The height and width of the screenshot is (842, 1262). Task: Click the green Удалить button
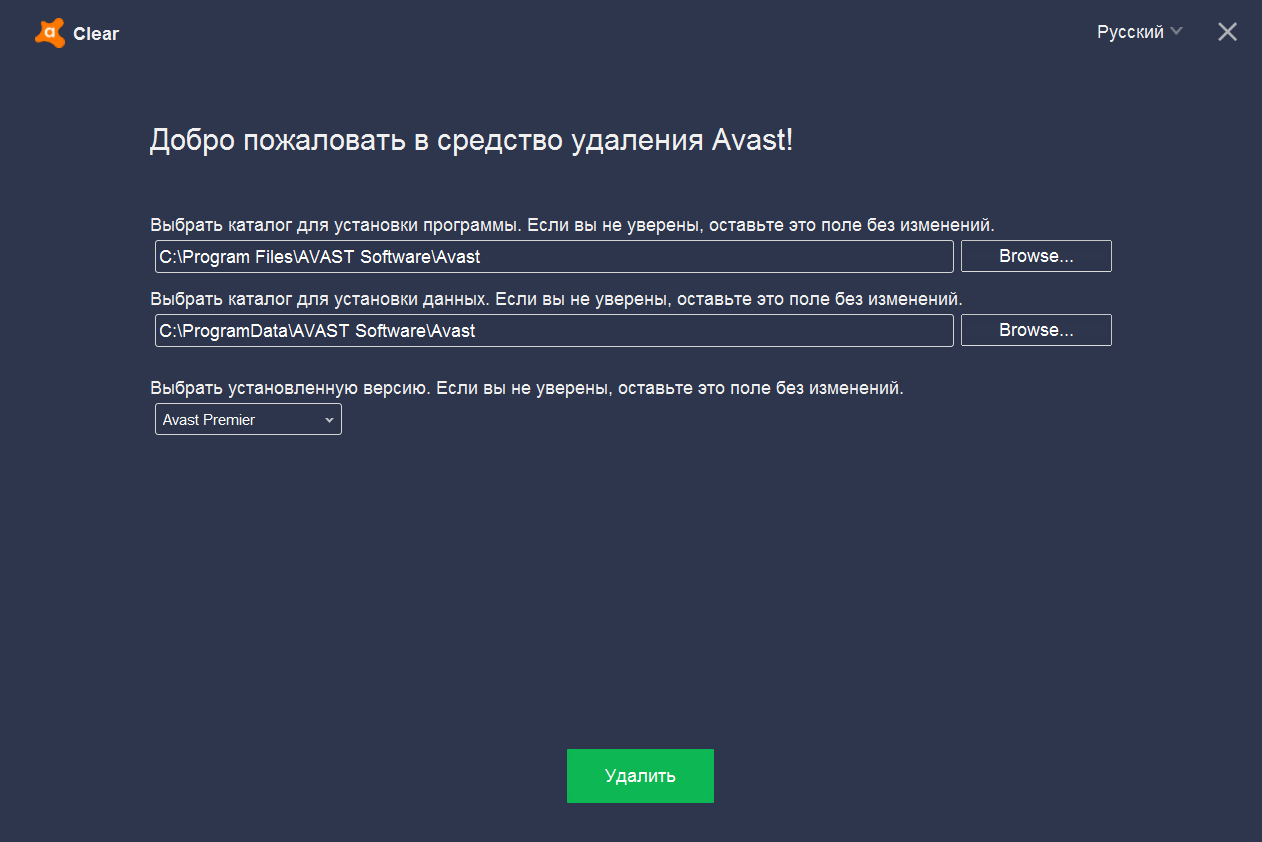640,776
